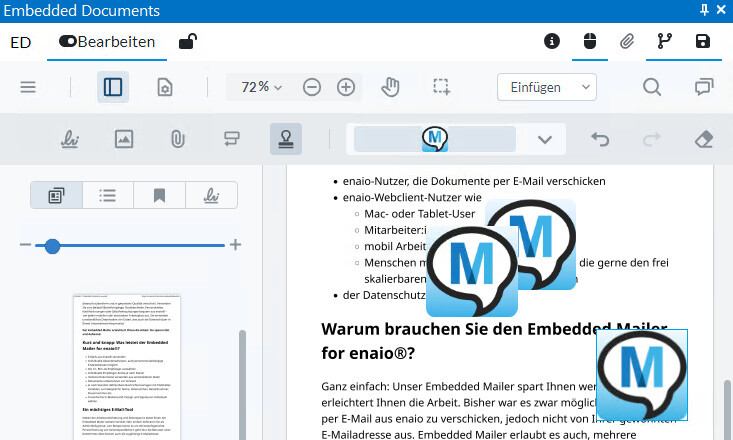
Task: Expand the stamp selection chevron
Action: pyautogui.click(x=545, y=139)
